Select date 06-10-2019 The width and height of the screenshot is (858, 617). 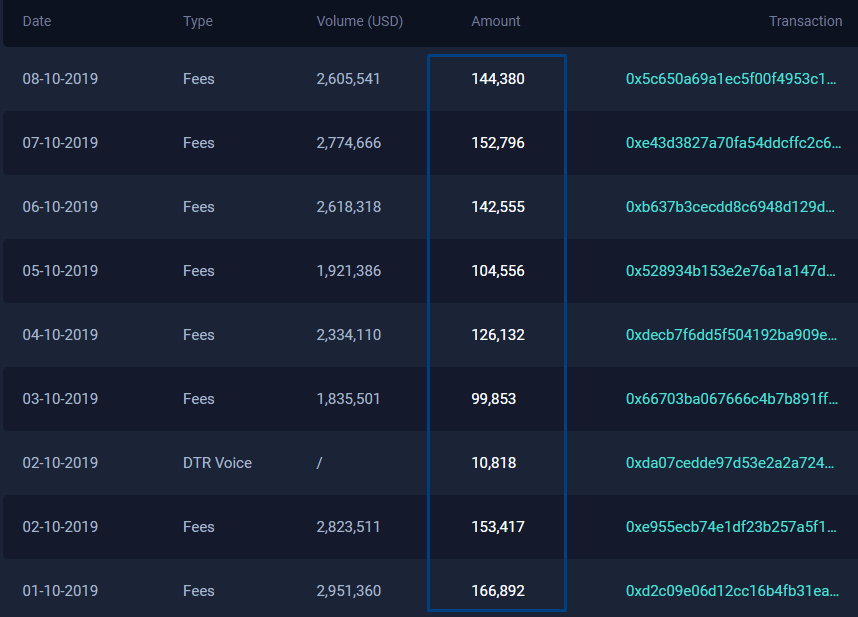point(60,207)
